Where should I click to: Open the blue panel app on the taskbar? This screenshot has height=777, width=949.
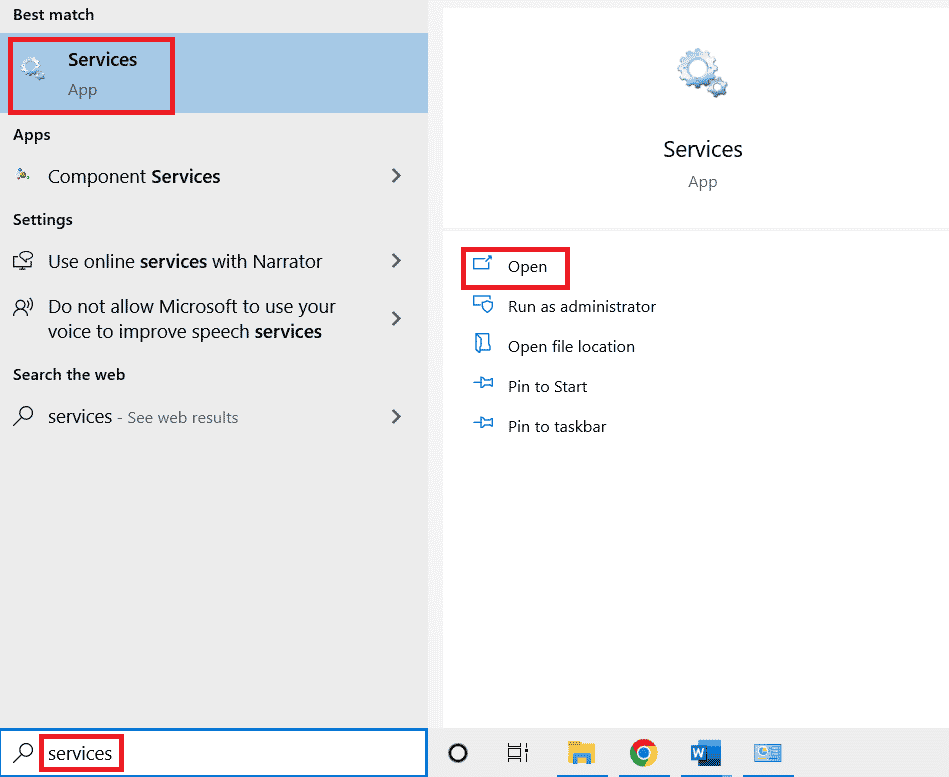click(x=767, y=753)
